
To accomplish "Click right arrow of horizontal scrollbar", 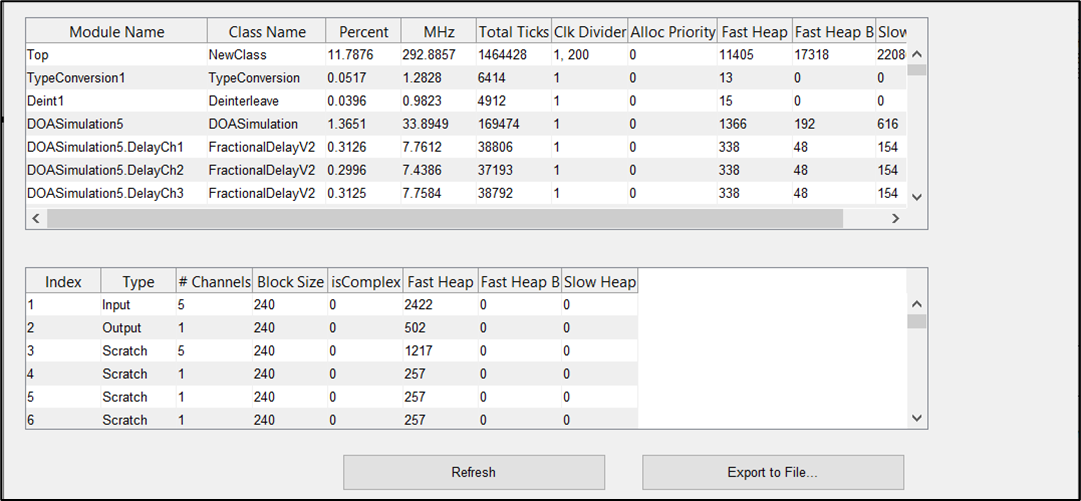I will coord(897,218).
